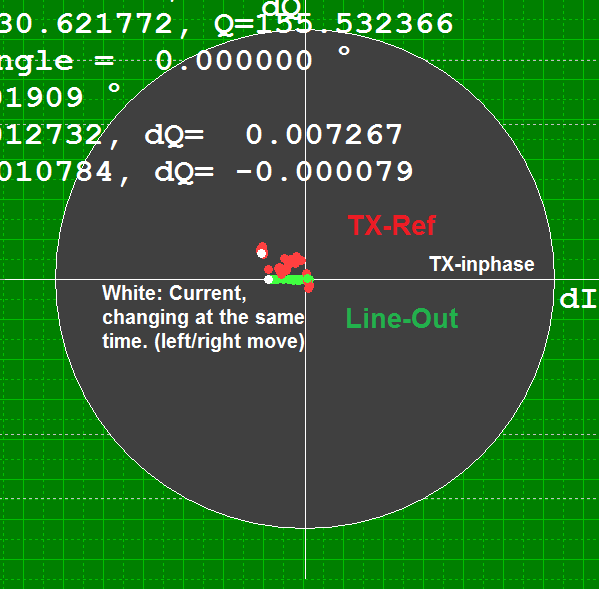599x589 pixels.
Task: Click the dI axis label
Action: click(578, 299)
